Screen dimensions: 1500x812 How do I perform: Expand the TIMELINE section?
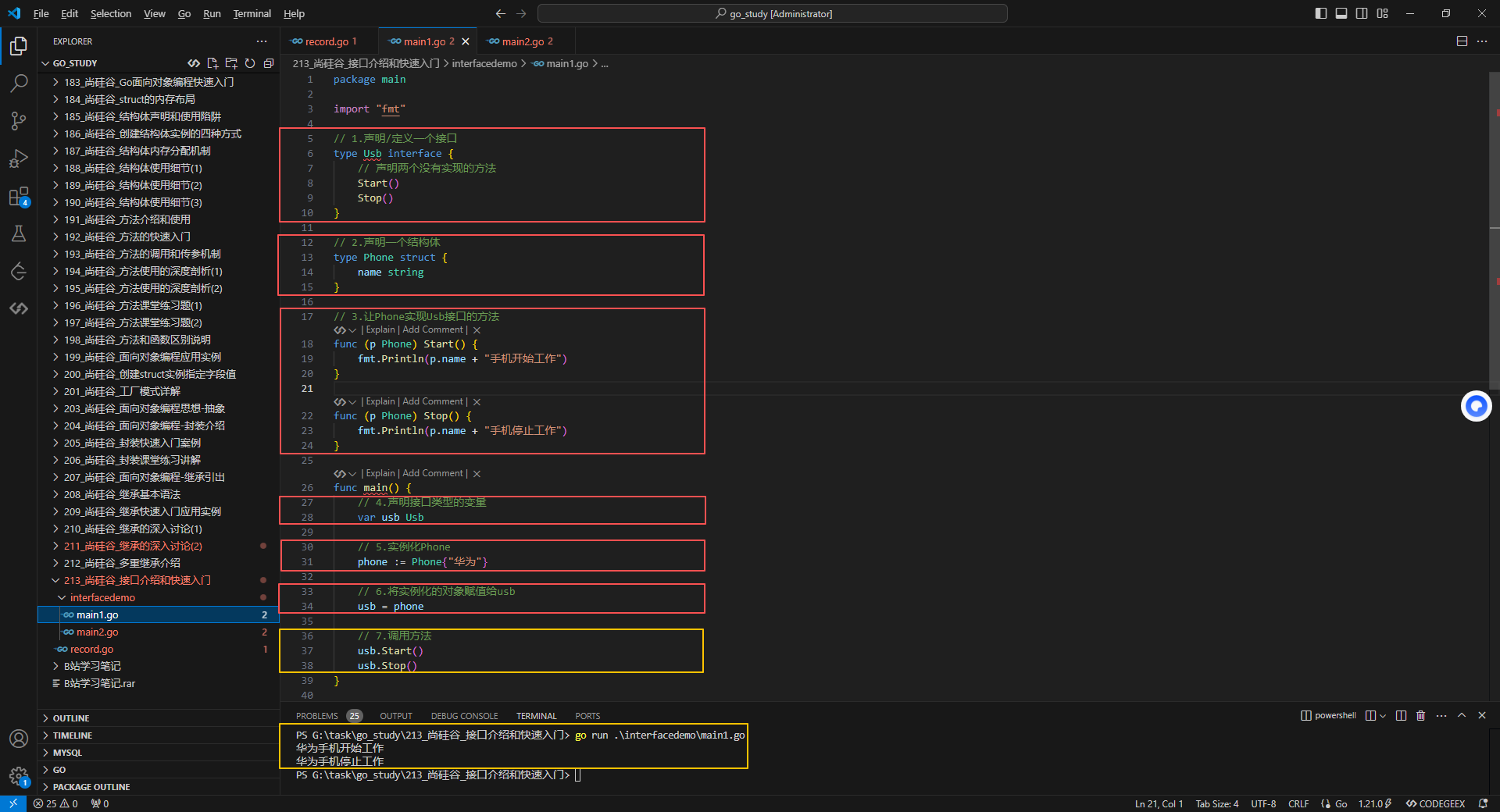(159, 735)
